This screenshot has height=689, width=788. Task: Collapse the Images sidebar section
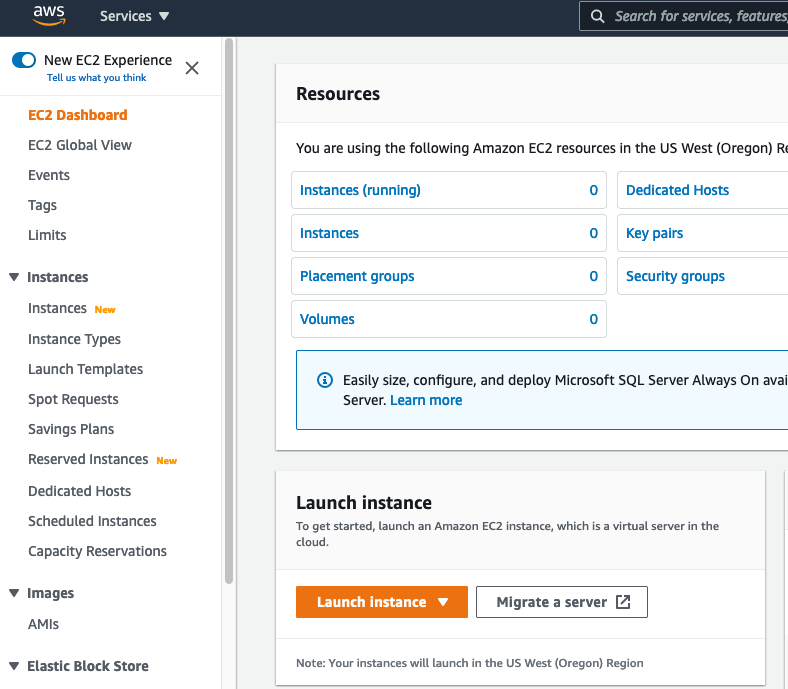(x=14, y=593)
